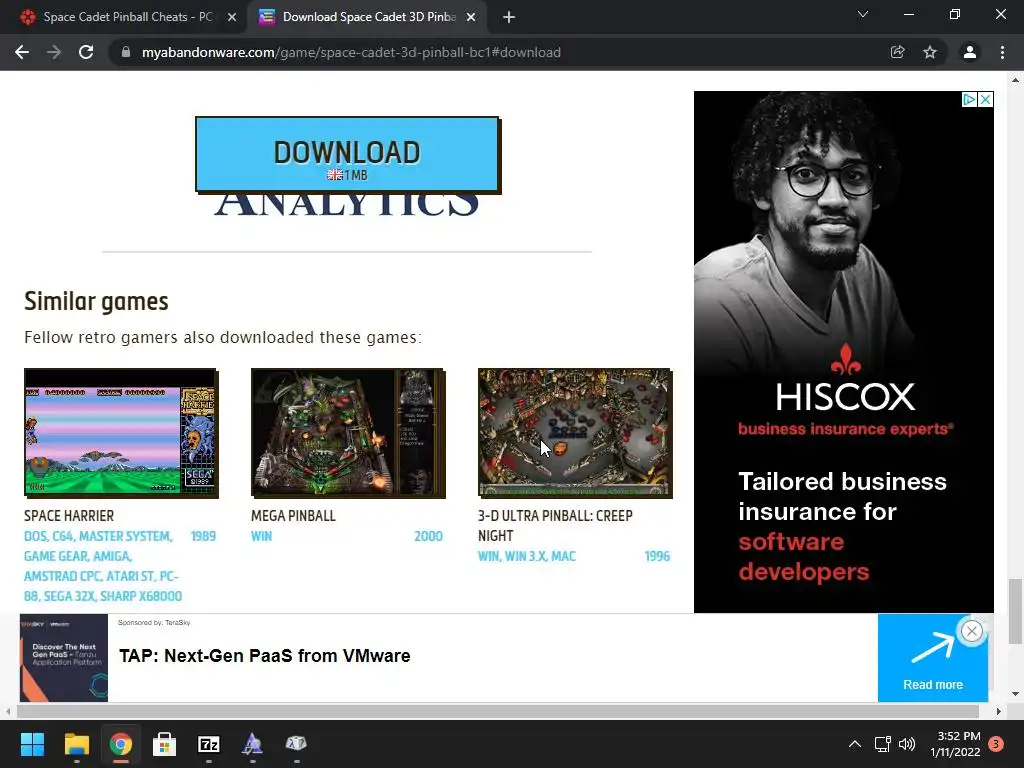Click the horizontal scrollbar thumb
1024x768 pixels.
coord(498,711)
